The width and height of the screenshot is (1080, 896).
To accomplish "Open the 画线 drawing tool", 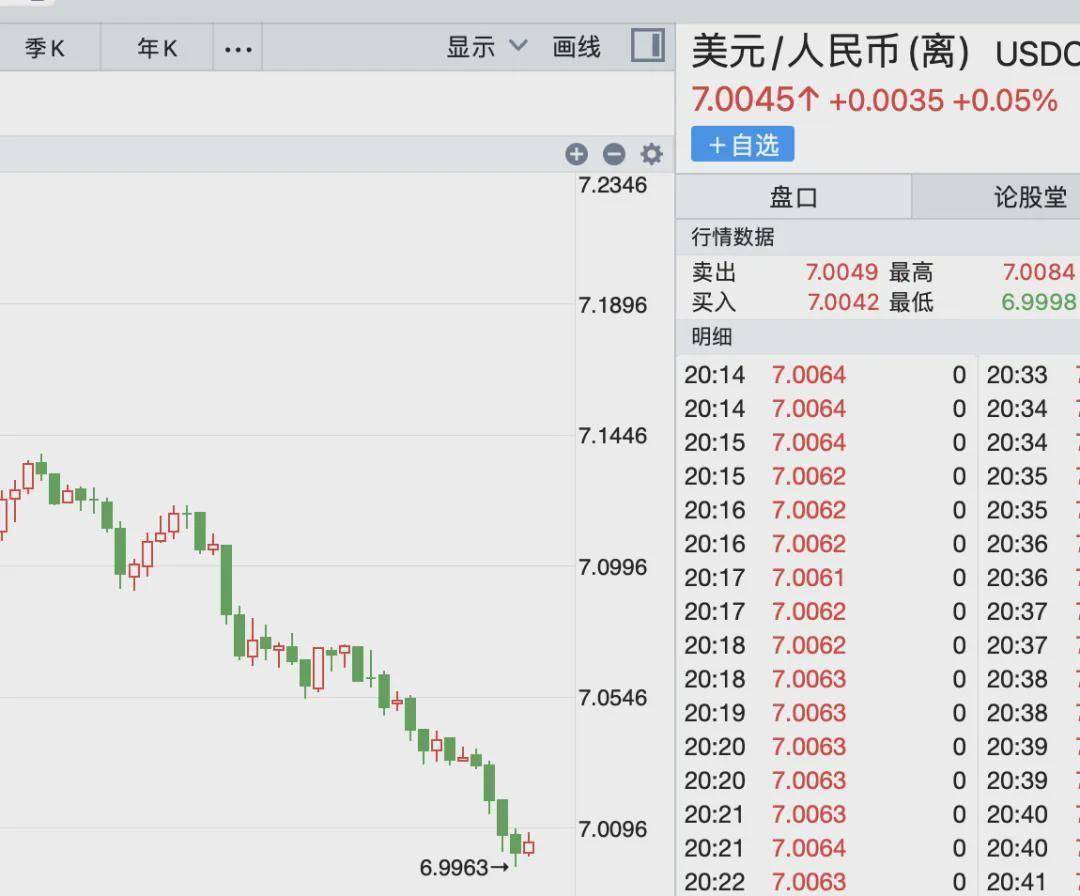I will (575, 47).
